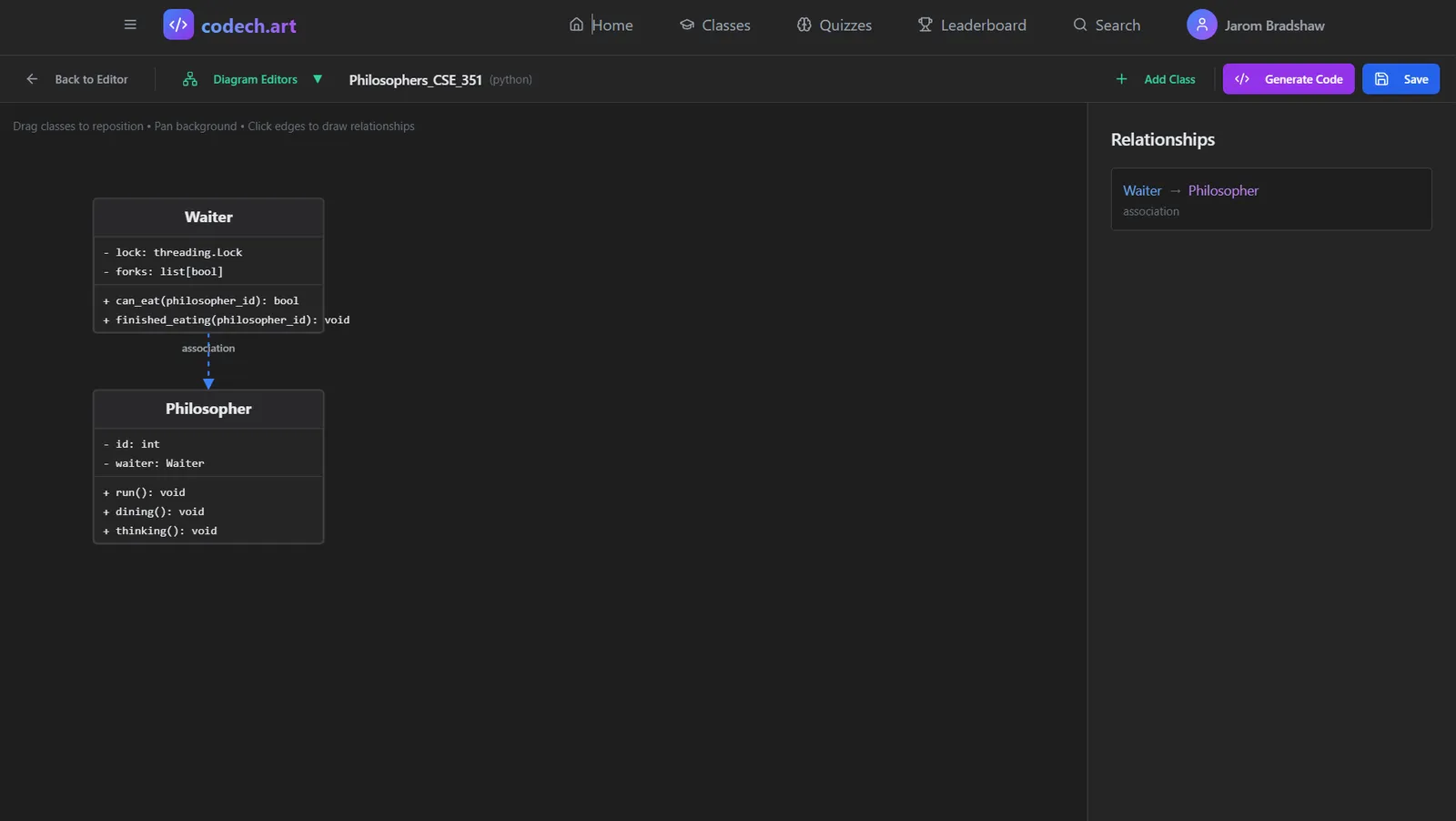Click the codech.art brand text
Image resolution: width=1456 pixels, height=821 pixels.
coord(248,25)
